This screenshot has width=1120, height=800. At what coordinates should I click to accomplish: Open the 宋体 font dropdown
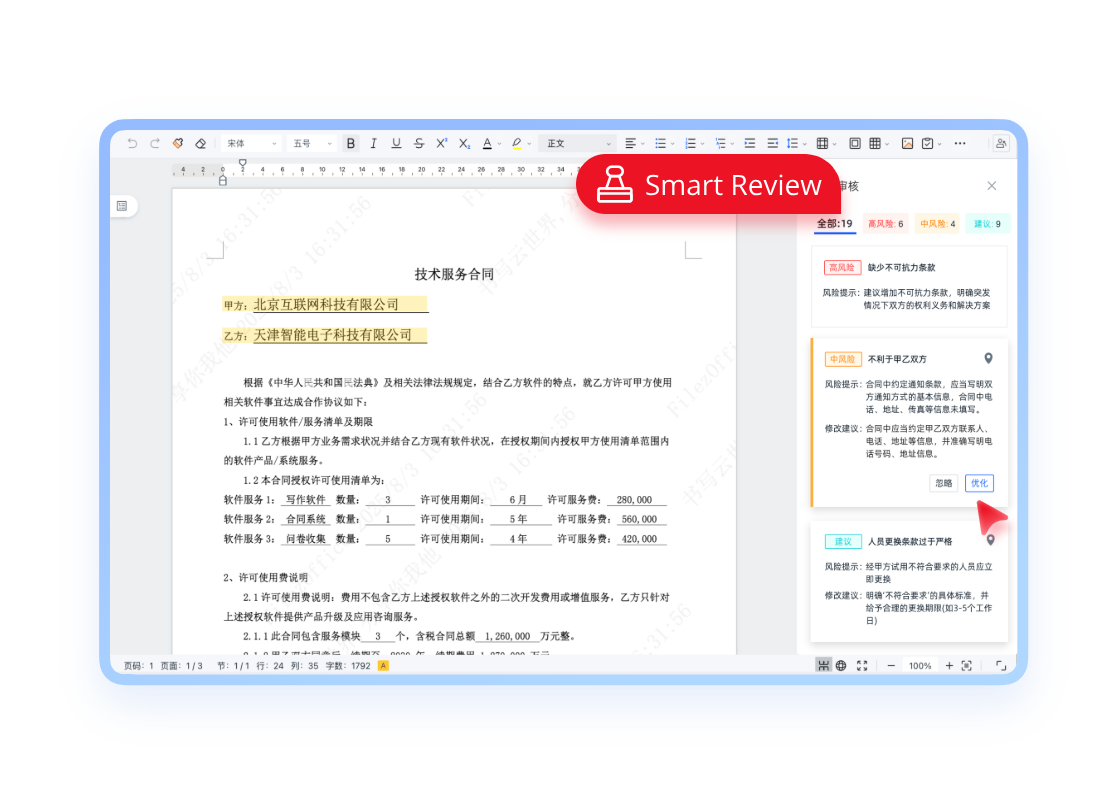(x=251, y=143)
